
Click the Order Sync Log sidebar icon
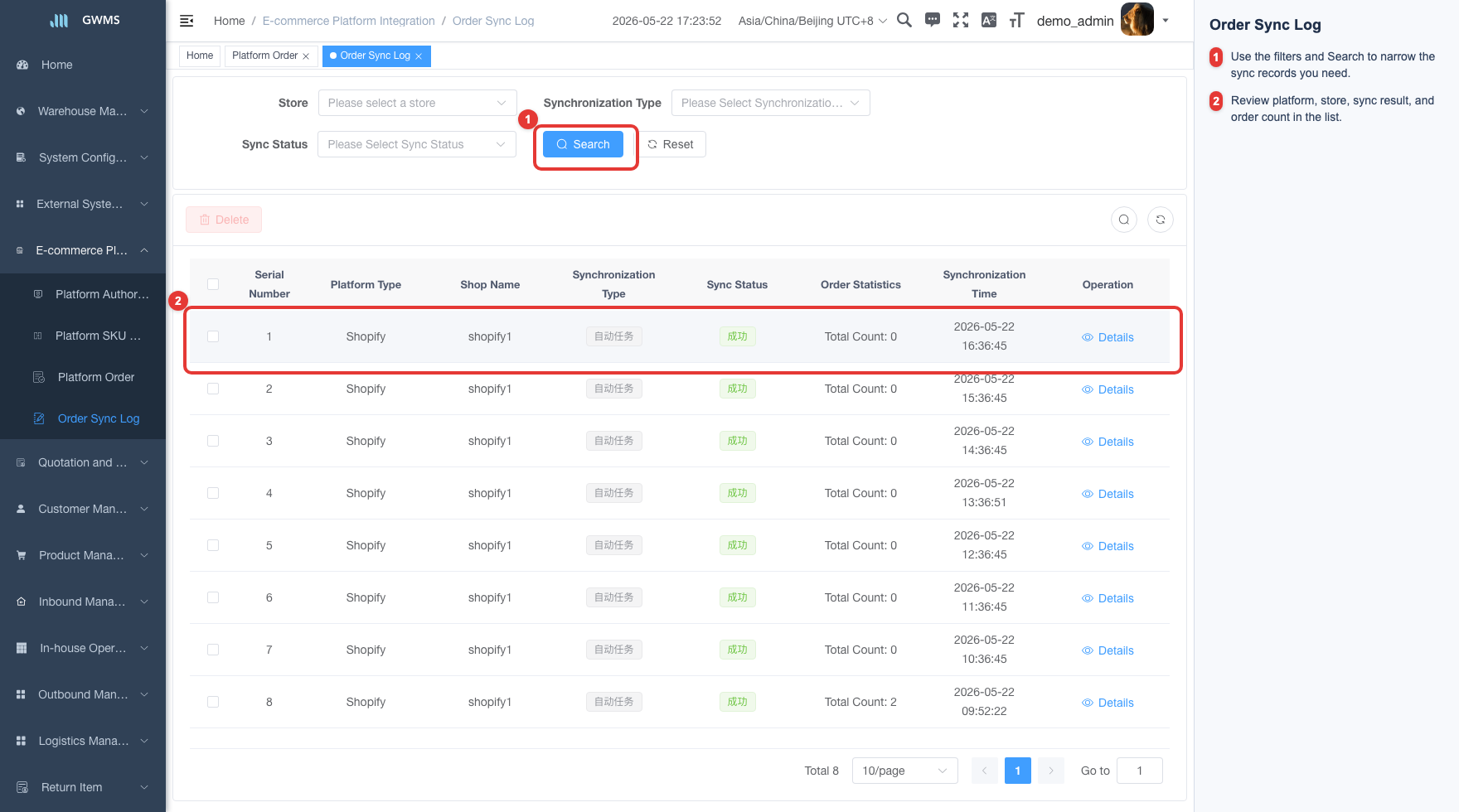39,418
